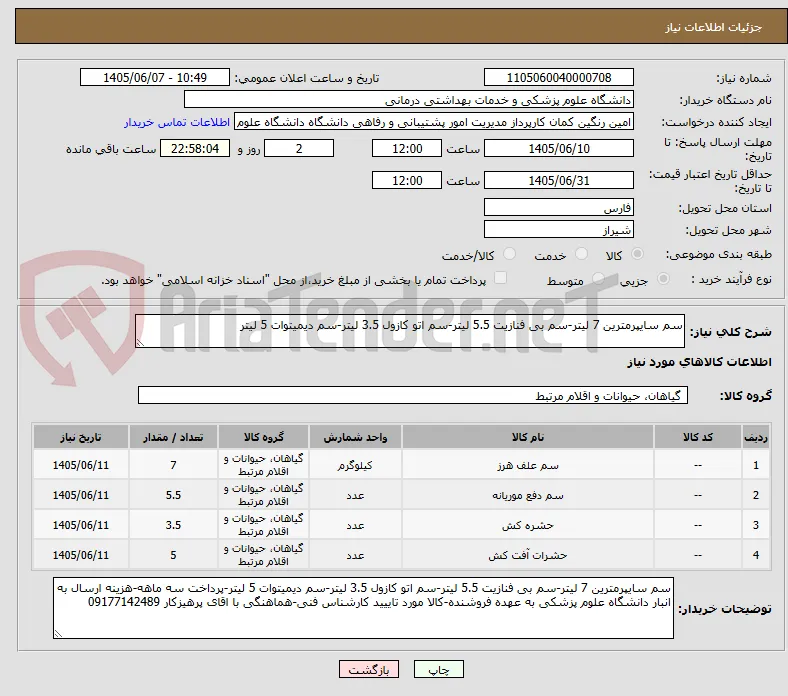Viewport: 788px width, 696px height.
Task: Click buyer organization name field
Action: [x=409, y=100]
